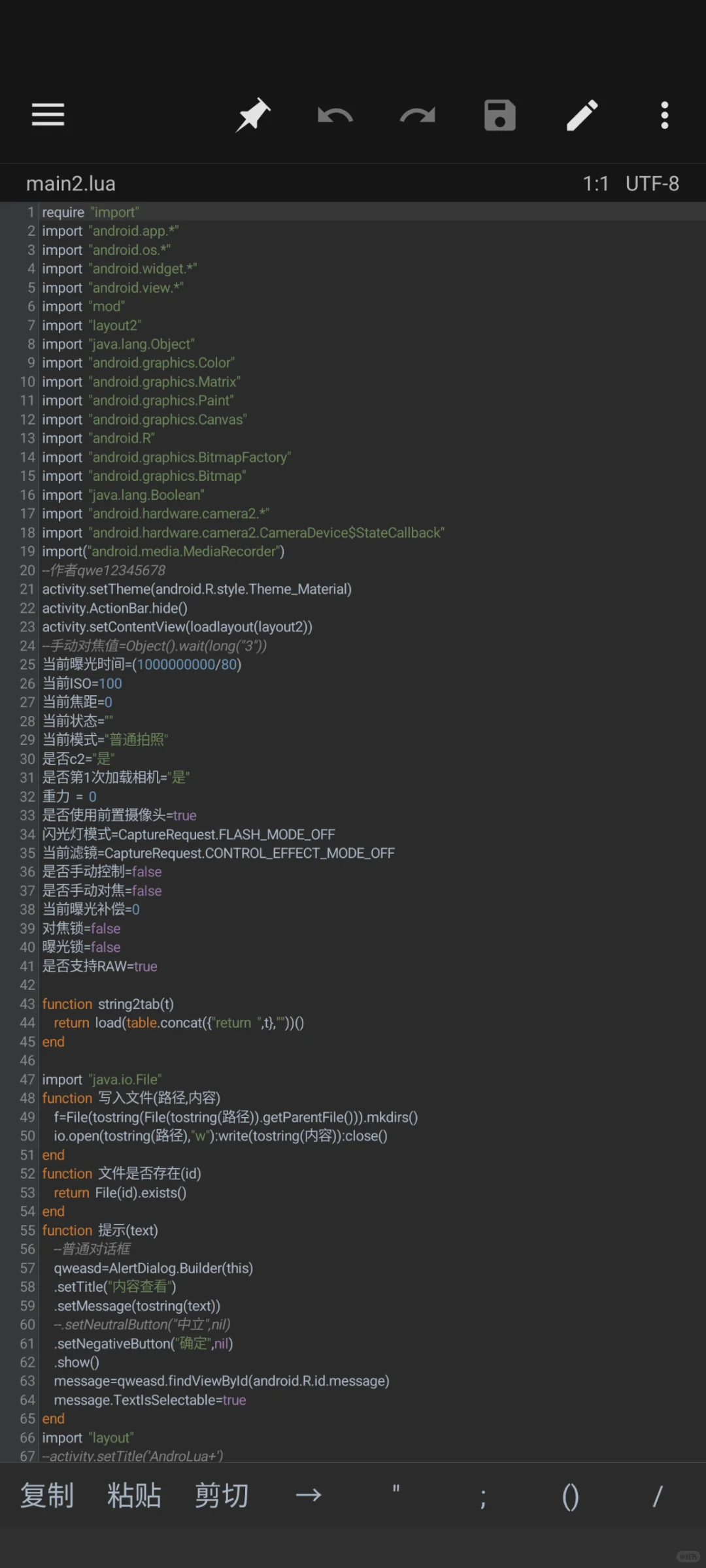The image size is (706, 1568).
Task: Toggle edit mode with pencil icon
Action: point(582,115)
